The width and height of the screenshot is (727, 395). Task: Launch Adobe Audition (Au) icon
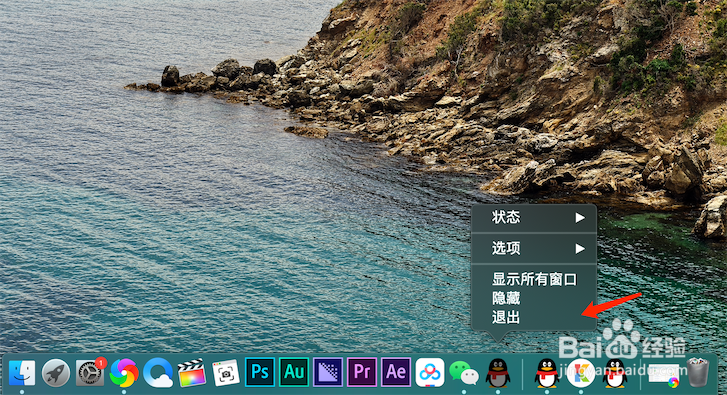(x=294, y=372)
